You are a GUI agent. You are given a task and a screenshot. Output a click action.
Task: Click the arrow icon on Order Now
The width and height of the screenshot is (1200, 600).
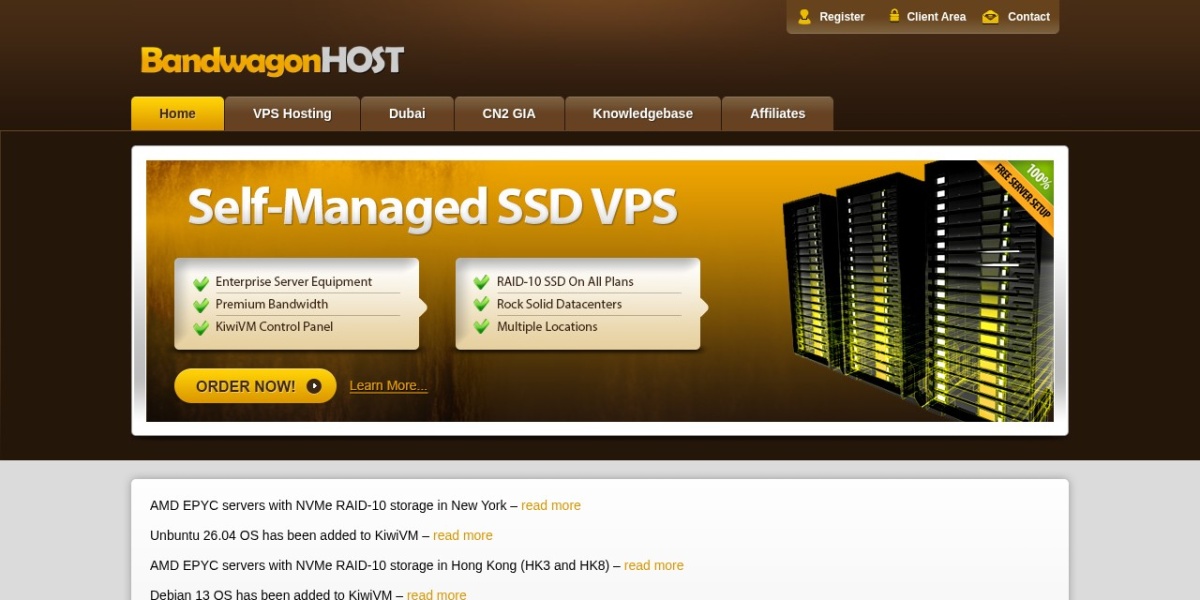314,386
